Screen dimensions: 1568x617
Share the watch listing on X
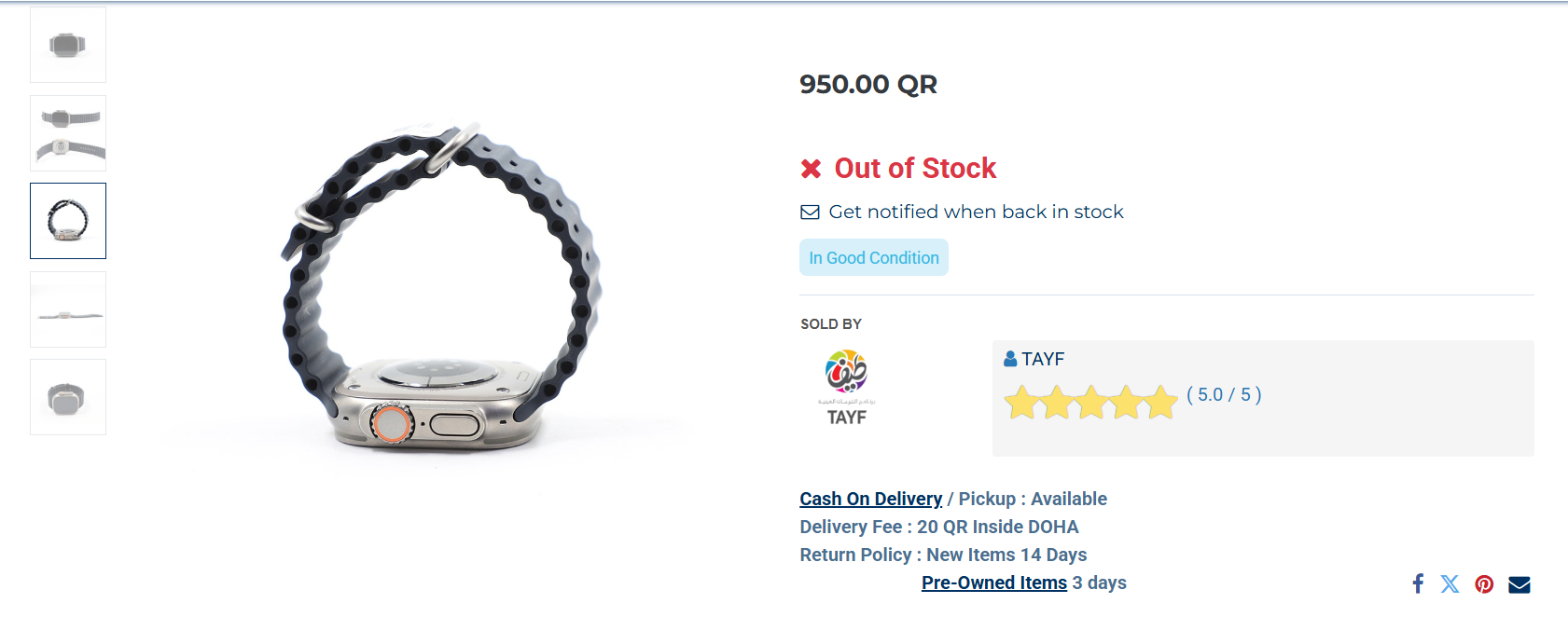[x=1450, y=583]
